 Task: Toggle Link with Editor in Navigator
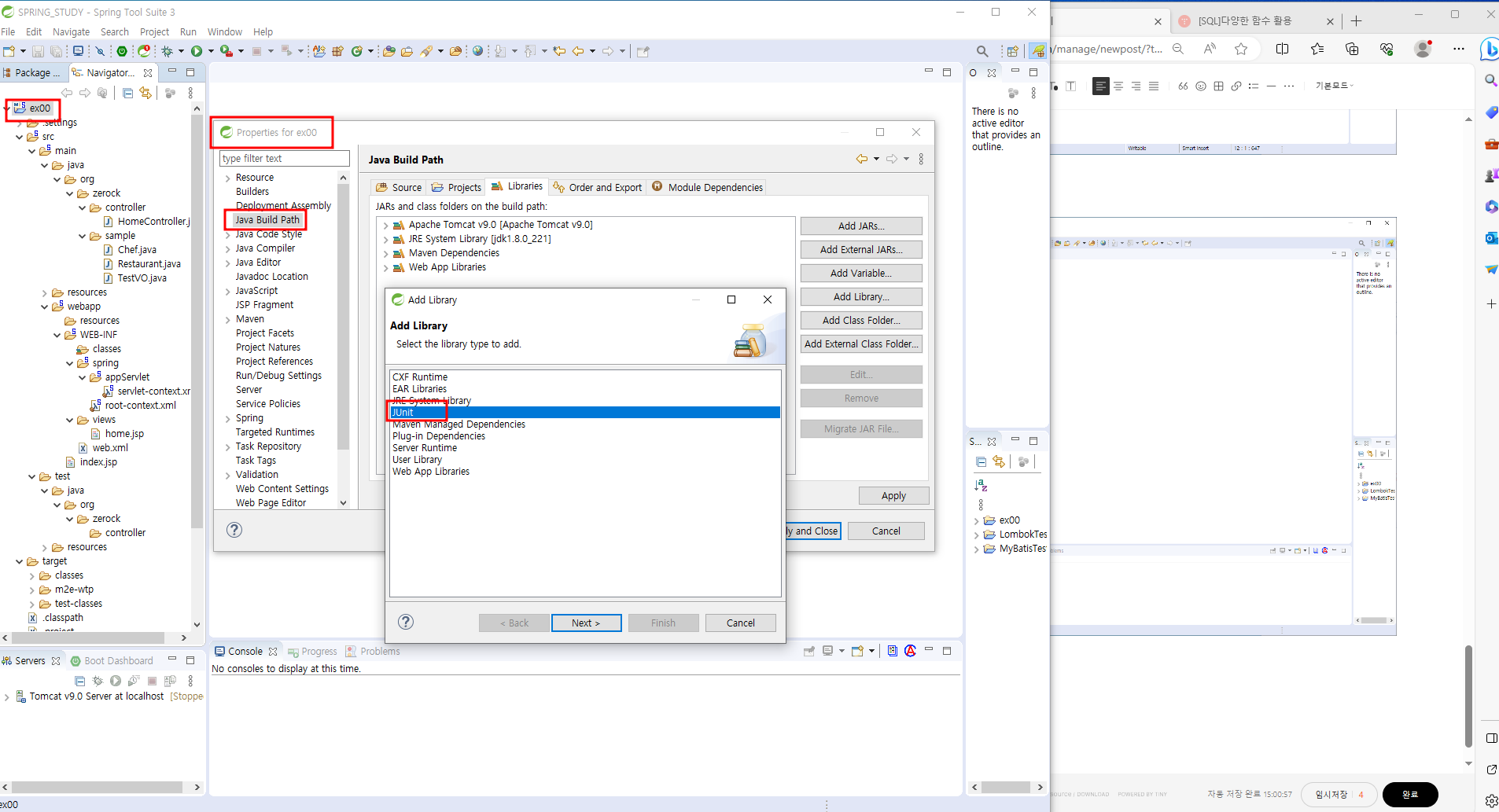click(x=145, y=93)
